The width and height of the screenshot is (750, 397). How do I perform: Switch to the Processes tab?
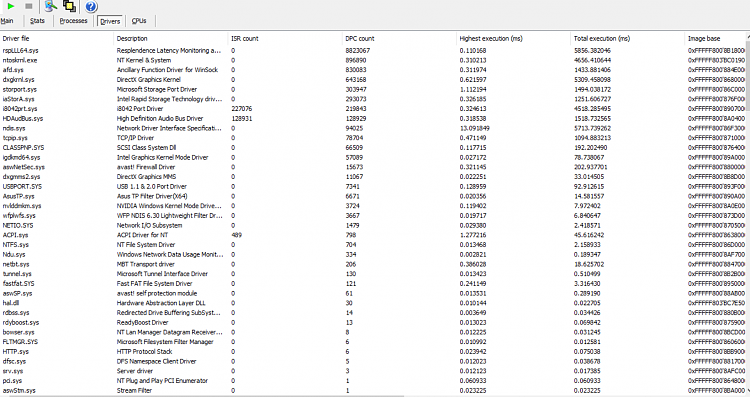(73, 21)
